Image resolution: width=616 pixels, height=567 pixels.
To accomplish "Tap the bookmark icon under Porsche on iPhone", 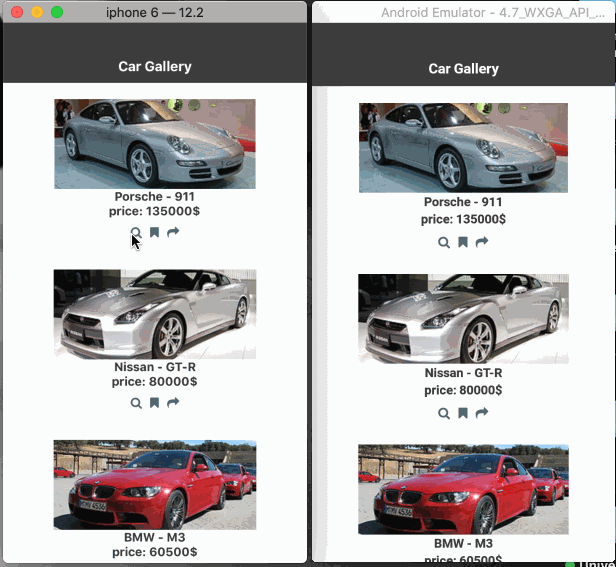I will coord(154,232).
